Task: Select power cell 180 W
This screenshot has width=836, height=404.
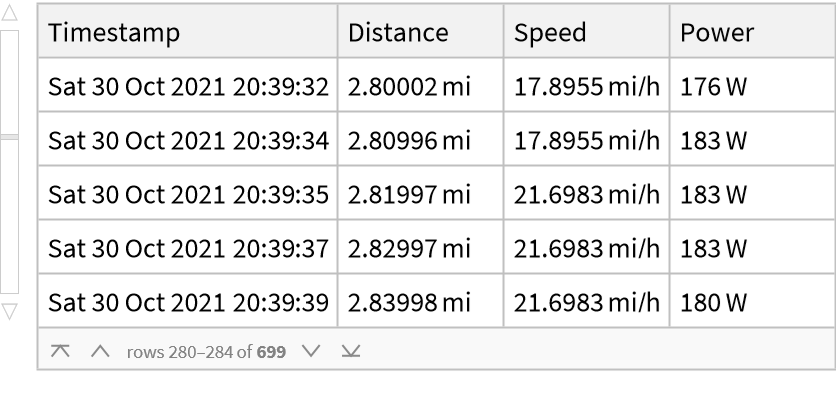Action: coord(751,302)
